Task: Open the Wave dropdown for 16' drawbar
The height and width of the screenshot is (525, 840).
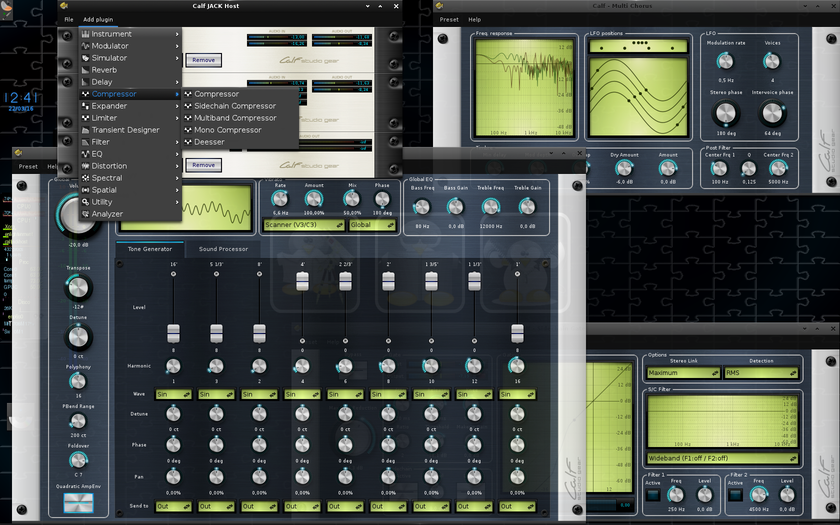Action: [173, 394]
